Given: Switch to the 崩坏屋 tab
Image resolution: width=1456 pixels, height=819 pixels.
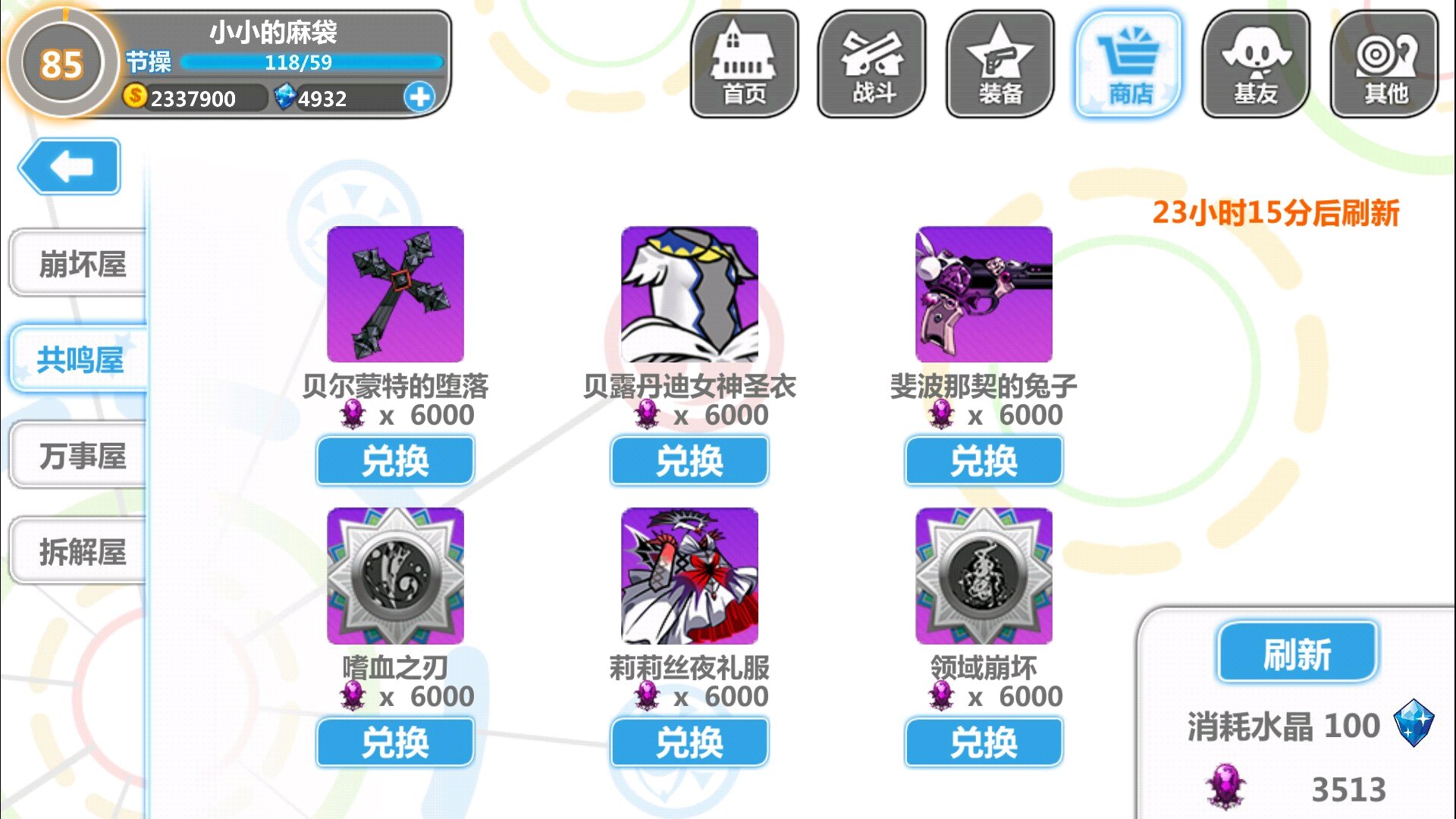Looking at the screenshot, I should pos(78,263).
